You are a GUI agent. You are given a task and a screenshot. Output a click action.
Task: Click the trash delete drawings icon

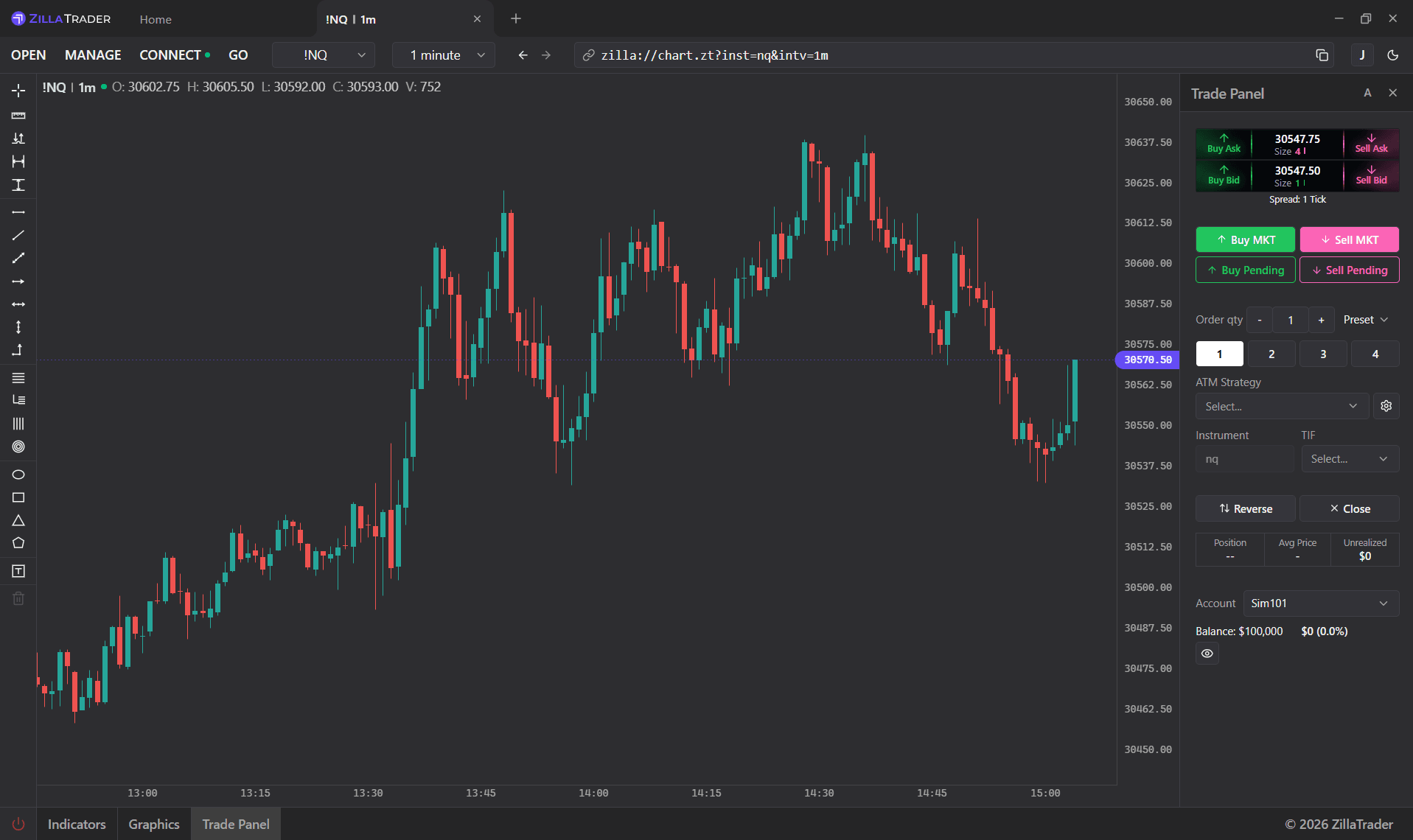pyautogui.click(x=18, y=598)
